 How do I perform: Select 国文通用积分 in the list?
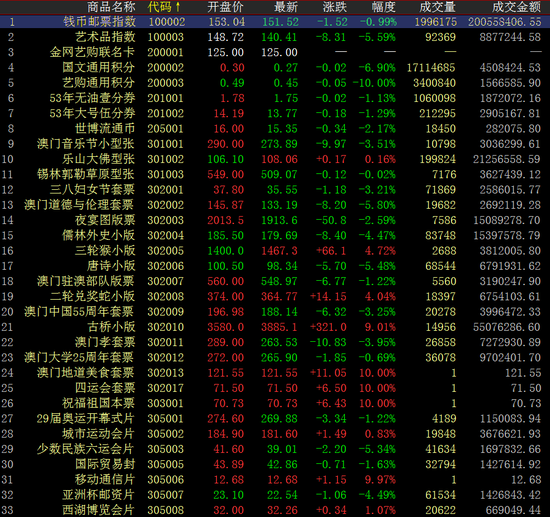[99, 67]
